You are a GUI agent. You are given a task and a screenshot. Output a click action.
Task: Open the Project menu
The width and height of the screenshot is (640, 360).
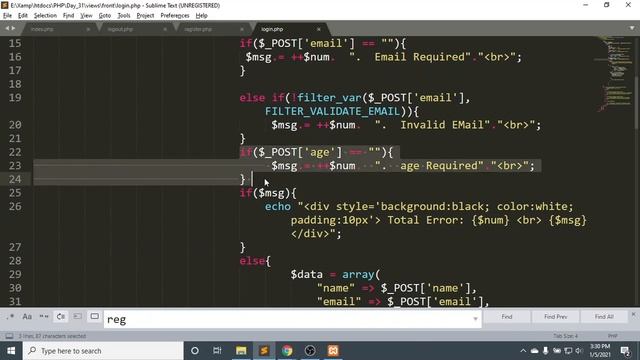pyautogui.click(x=145, y=16)
